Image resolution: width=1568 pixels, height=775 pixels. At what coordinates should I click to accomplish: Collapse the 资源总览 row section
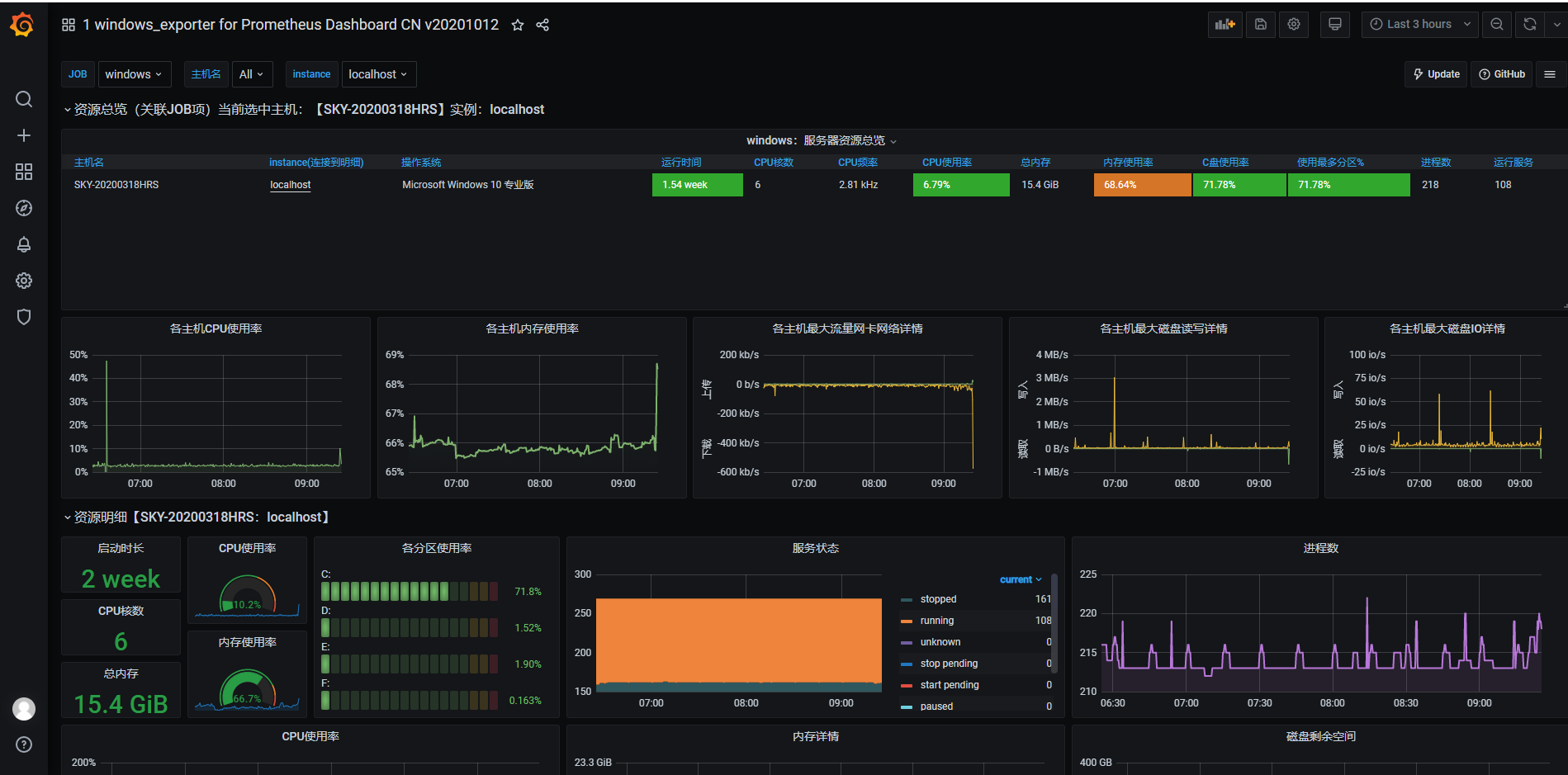tap(67, 110)
